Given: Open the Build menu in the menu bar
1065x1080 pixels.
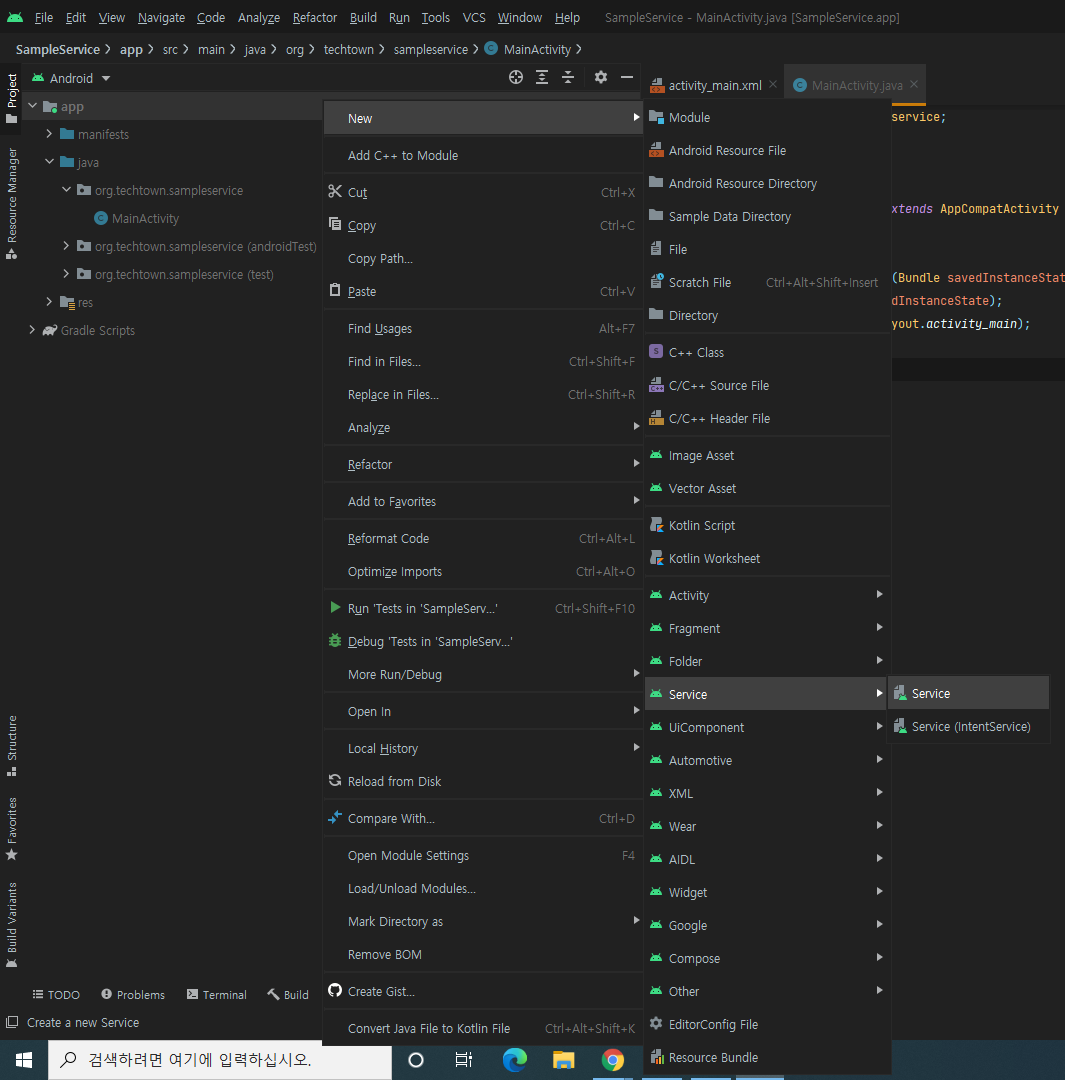Looking at the screenshot, I should (363, 17).
